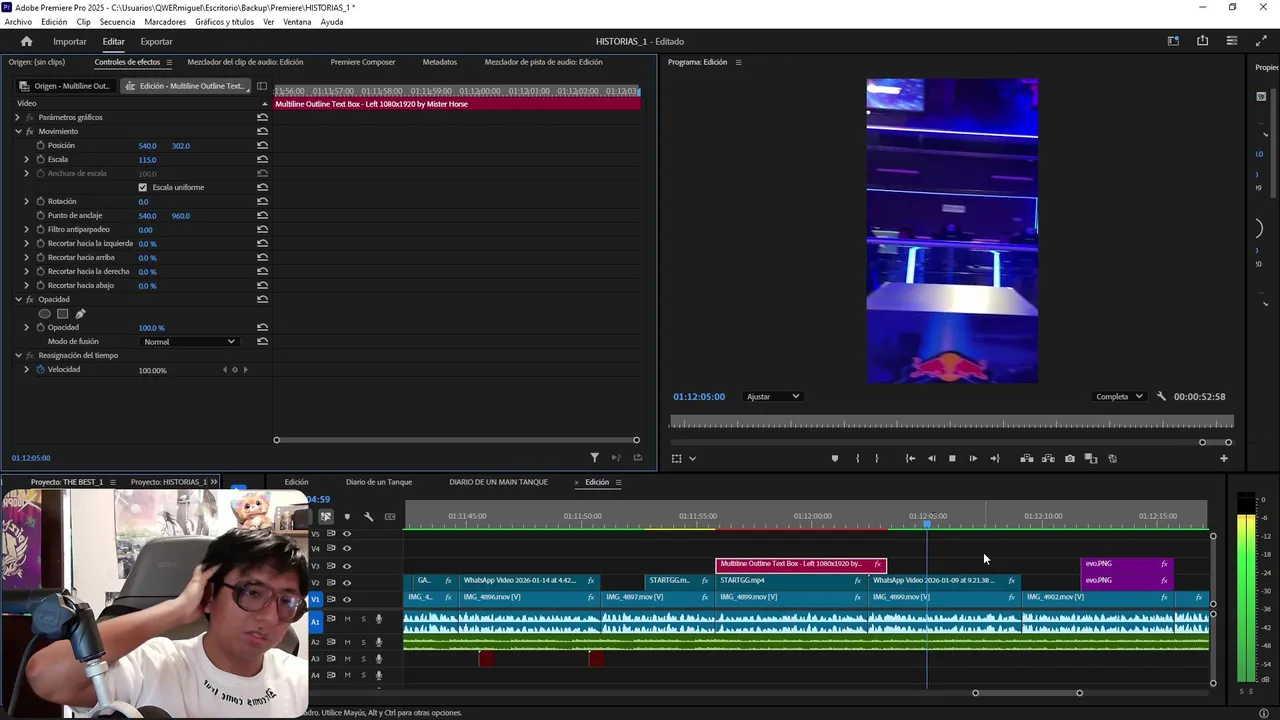Select evo.PNG clip on V3 track
Image resolution: width=1280 pixels, height=720 pixels.
pos(1126,564)
